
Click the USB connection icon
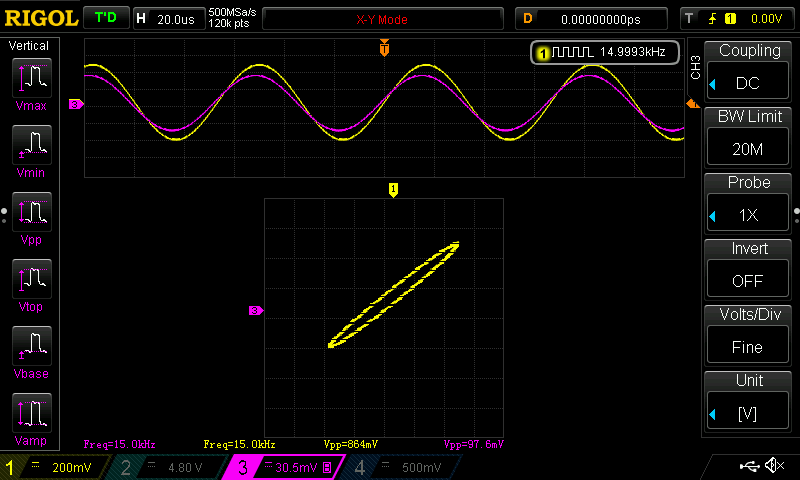pyautogui.click(x=749, y=465)
